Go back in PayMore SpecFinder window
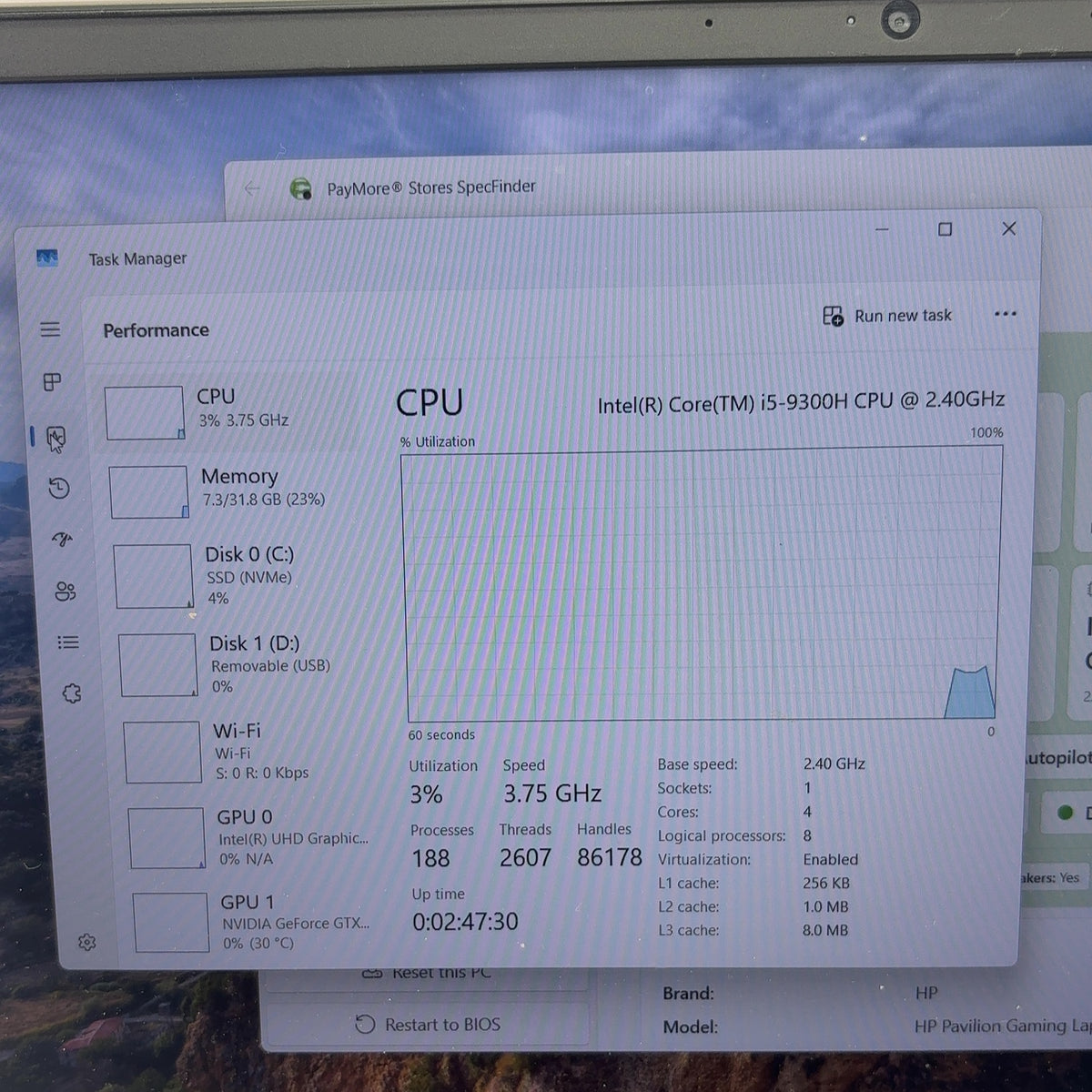 pyautogui.click(x=253, y=188)
